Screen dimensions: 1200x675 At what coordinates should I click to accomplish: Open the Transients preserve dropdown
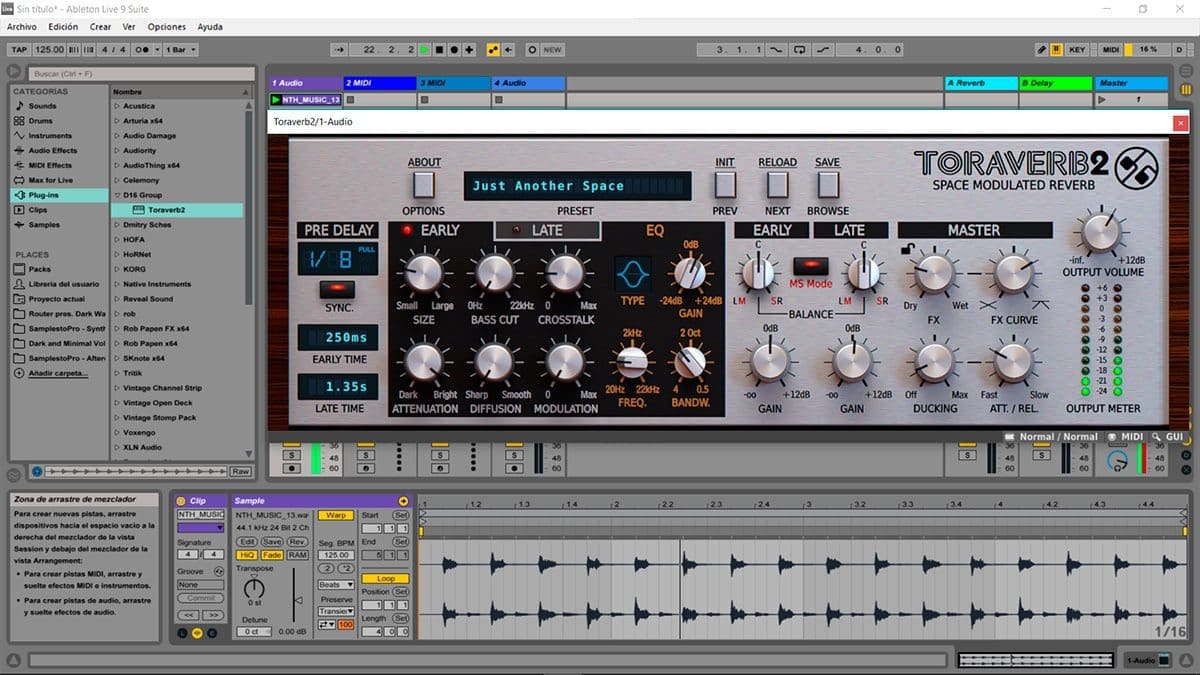coord(336,610)
